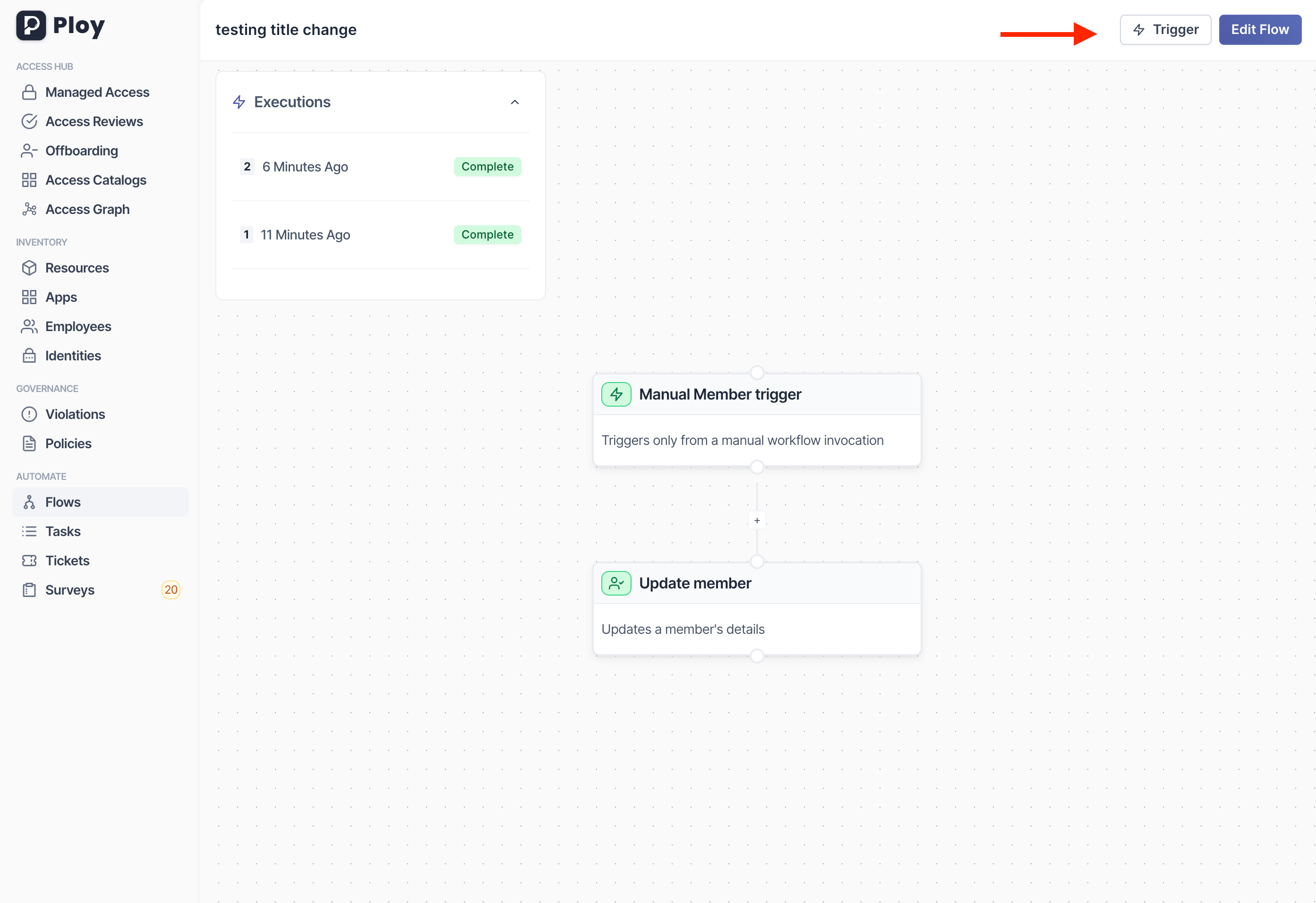Click the Surveys clipboard icon
Viewport: 1316px width, 903px height.
point(29,590)
